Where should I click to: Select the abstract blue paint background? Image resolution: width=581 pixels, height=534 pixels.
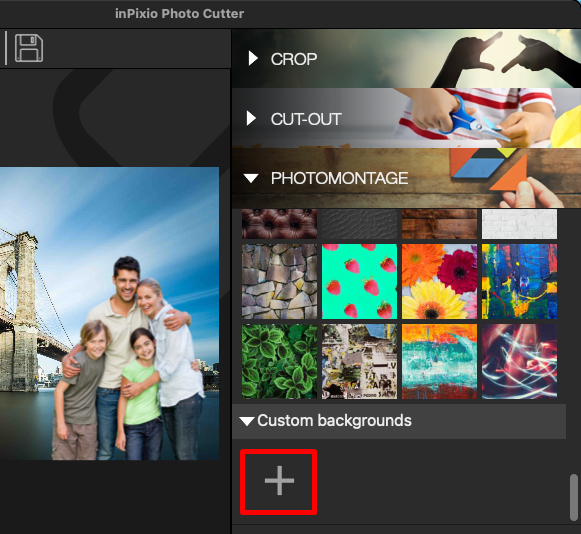[519, 281]
